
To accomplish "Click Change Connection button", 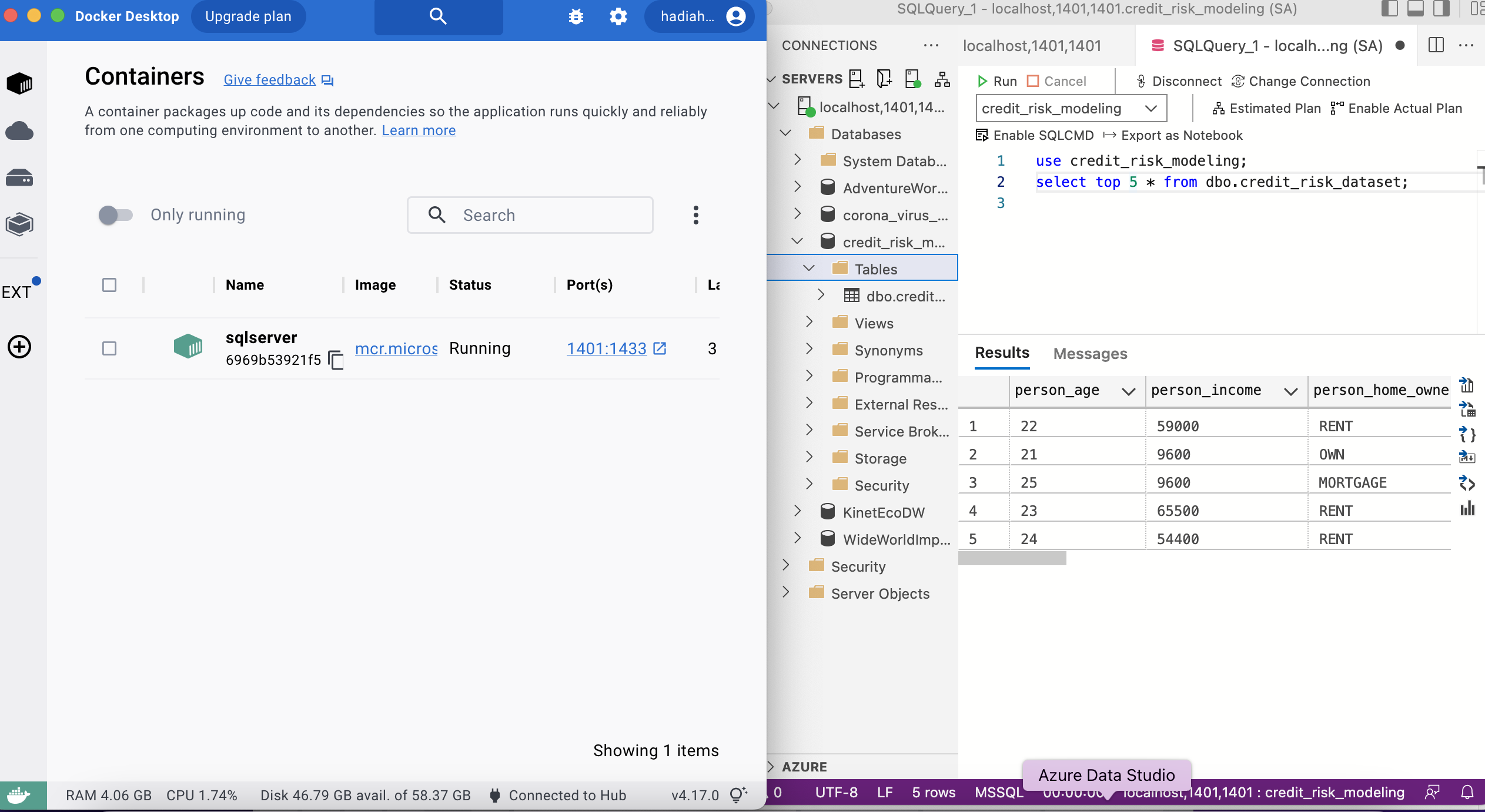I will 1301,81.
